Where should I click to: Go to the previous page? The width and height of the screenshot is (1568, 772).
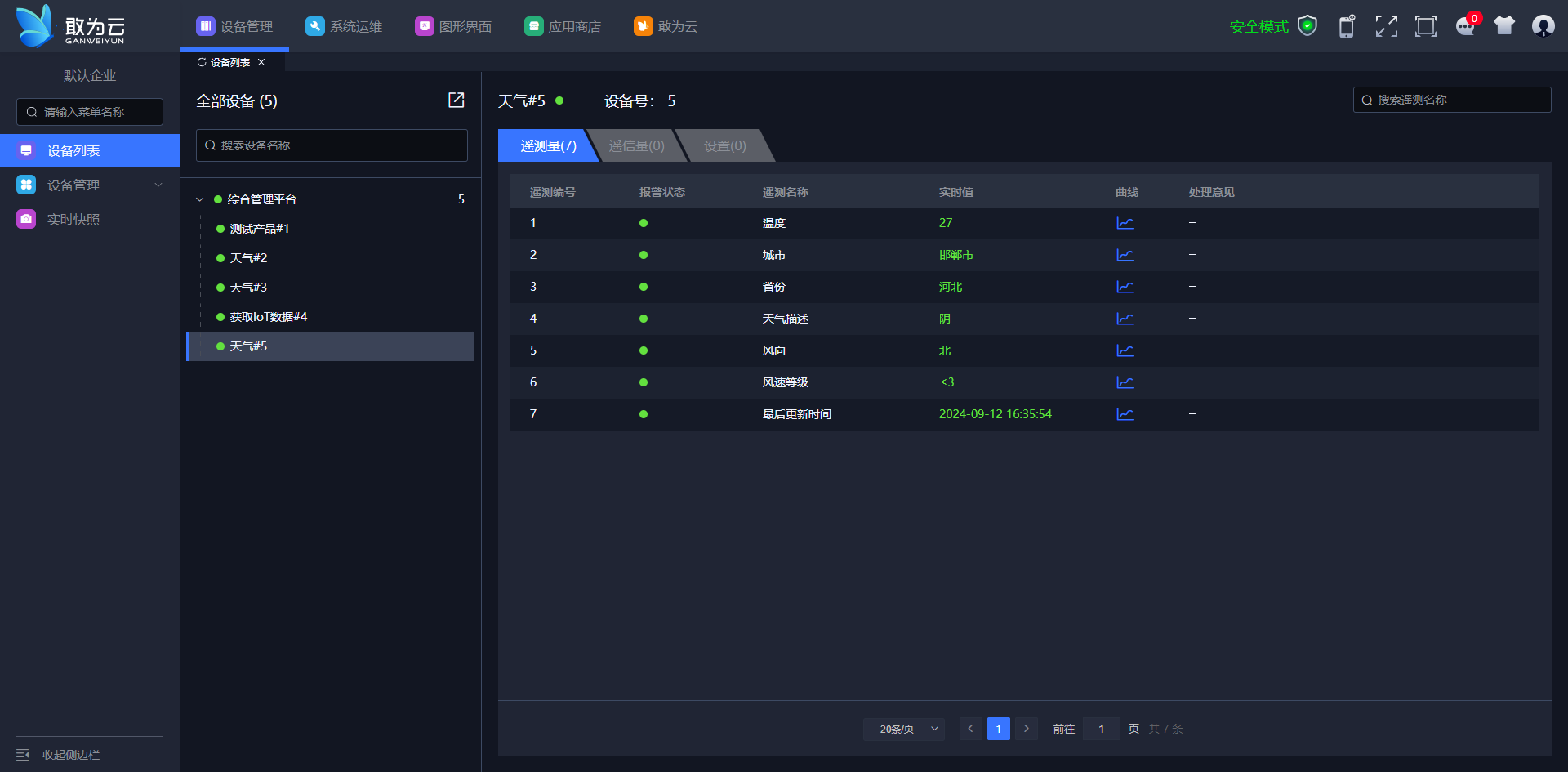[970, 729]
